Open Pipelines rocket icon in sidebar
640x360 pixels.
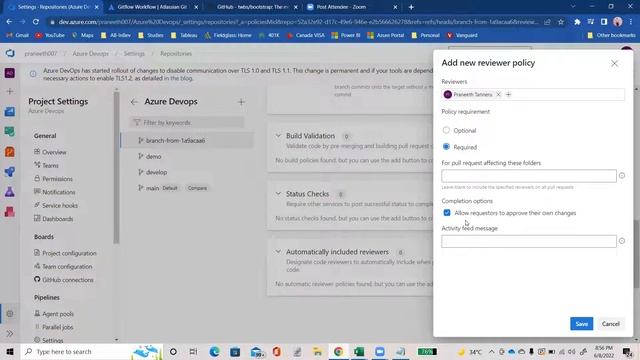tap(10, 171)
